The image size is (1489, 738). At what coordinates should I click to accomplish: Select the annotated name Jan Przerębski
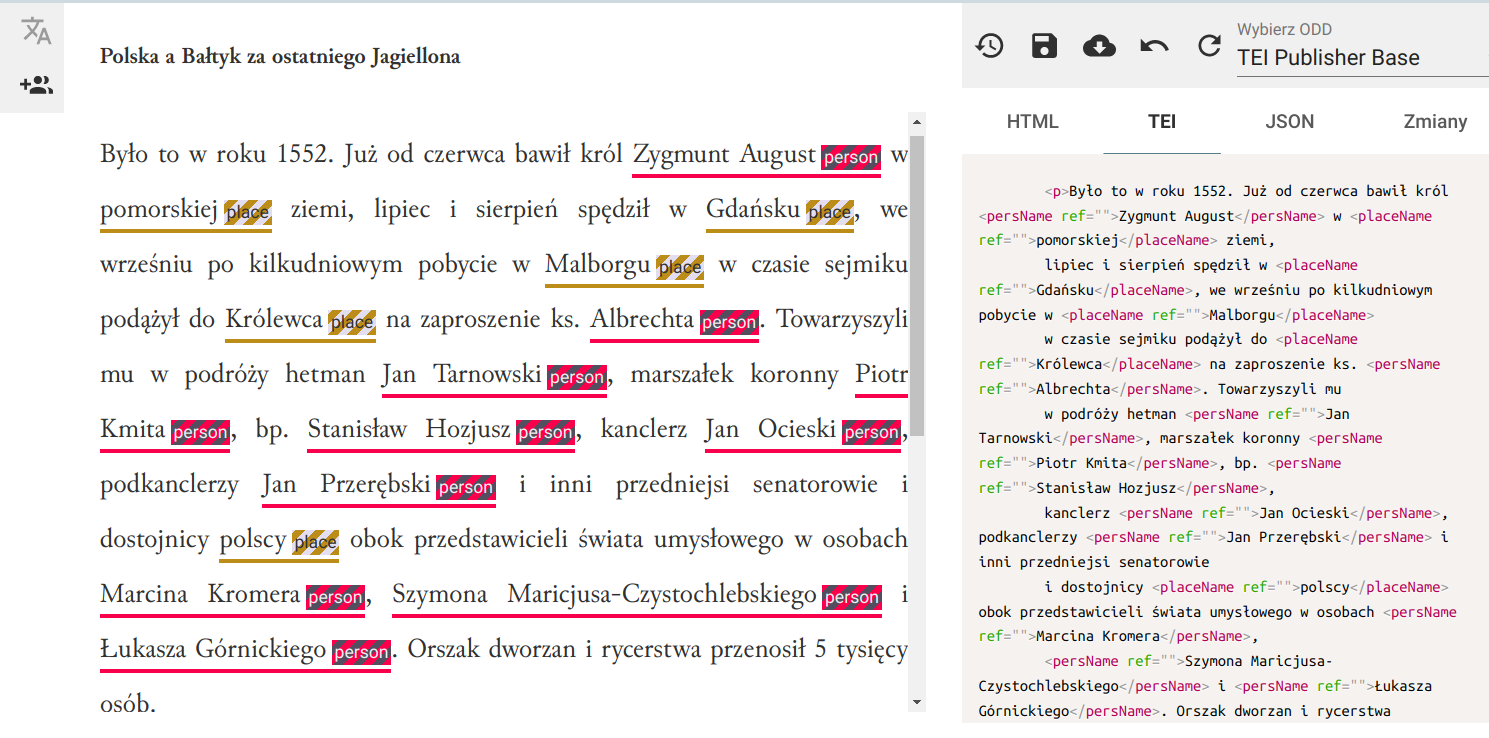pyautogui.click(x=347, y=485)
